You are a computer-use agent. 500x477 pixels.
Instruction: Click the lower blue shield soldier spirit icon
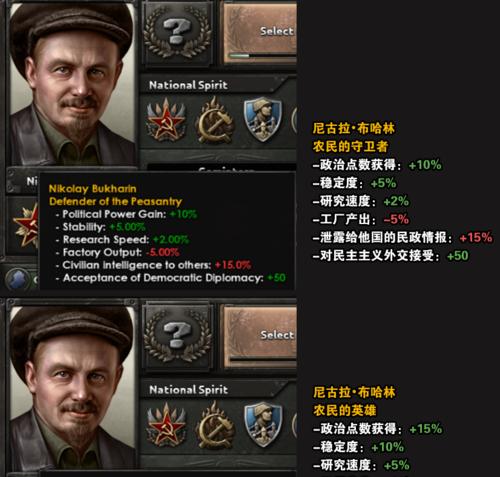pyautogui.click(x=263, y=424)
